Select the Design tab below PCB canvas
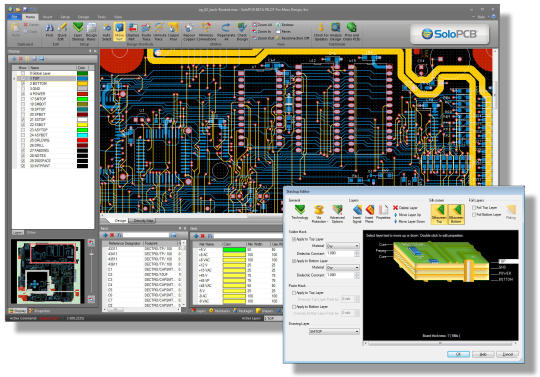 [120, 220]
